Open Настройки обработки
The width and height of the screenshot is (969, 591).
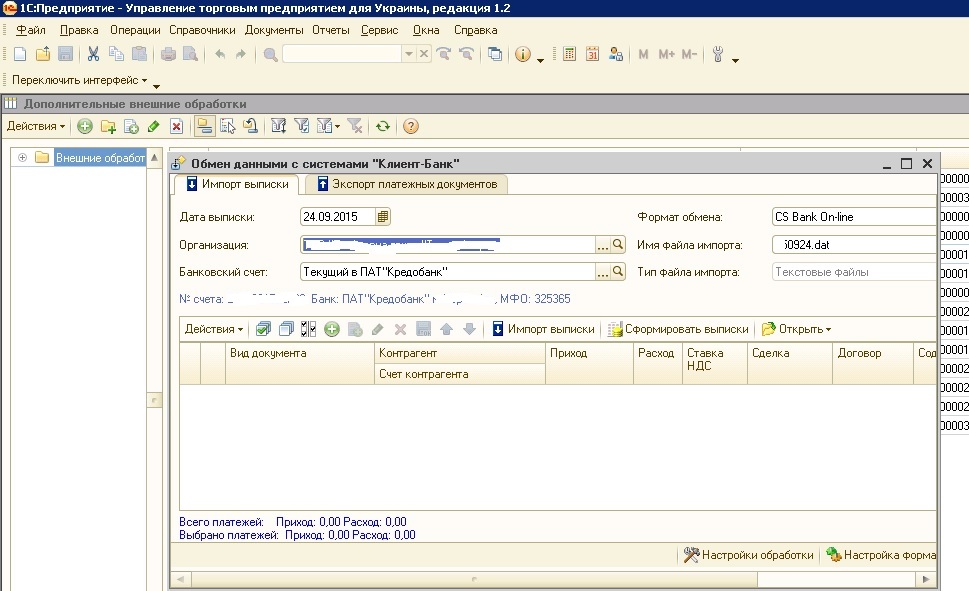click(x=748, y=555)
